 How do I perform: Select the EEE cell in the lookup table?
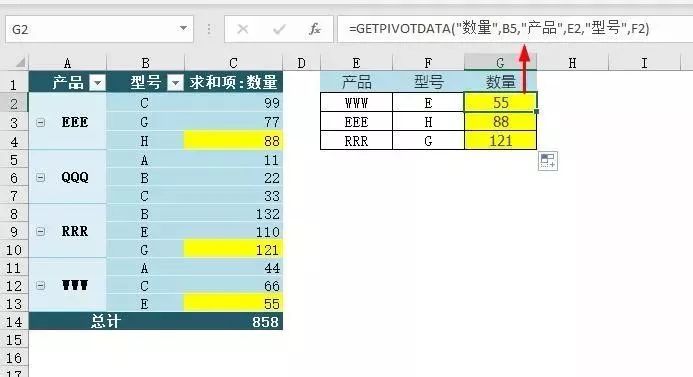point(356,122)
